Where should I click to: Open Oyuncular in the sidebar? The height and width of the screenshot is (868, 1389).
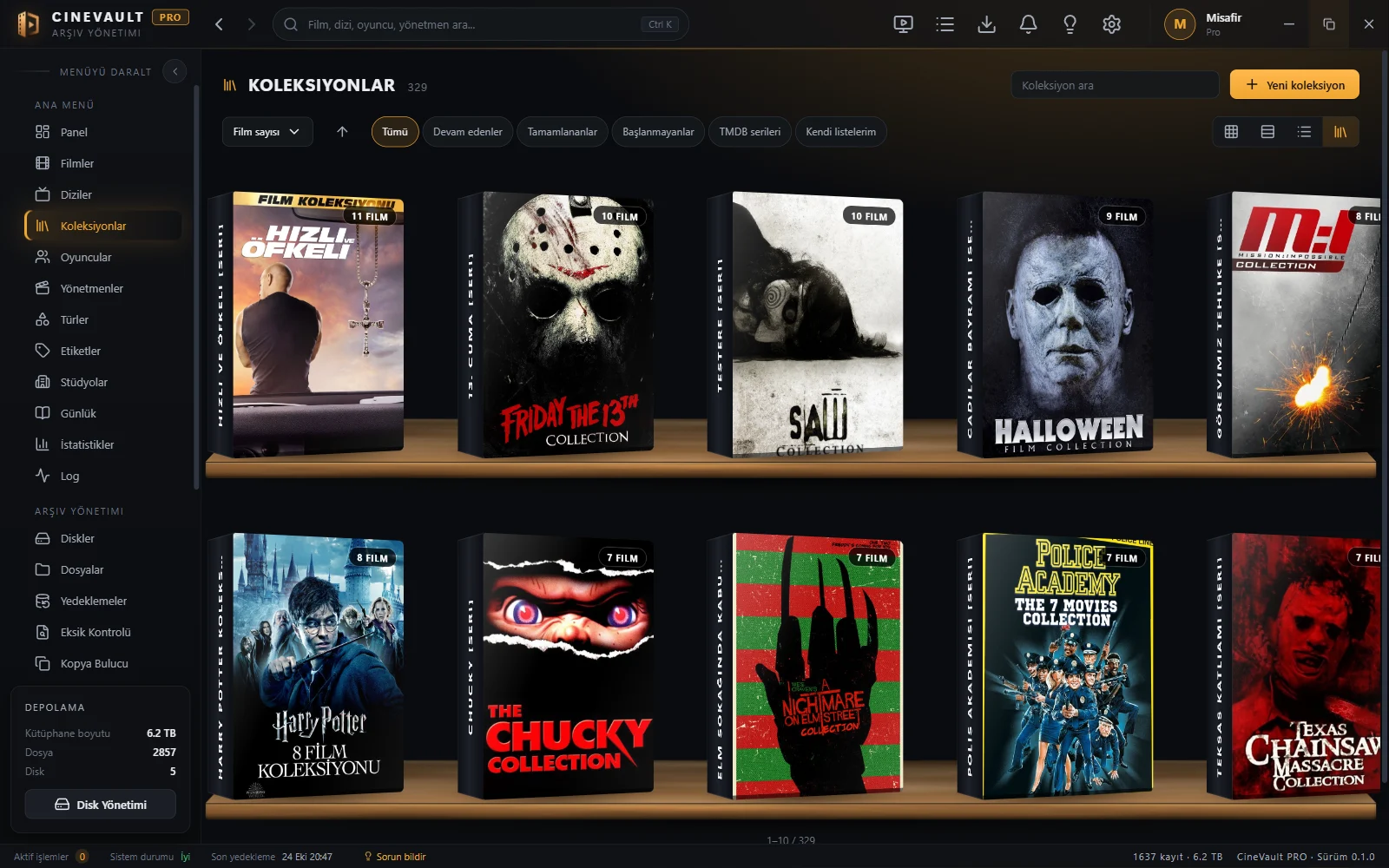click(103, 257)
